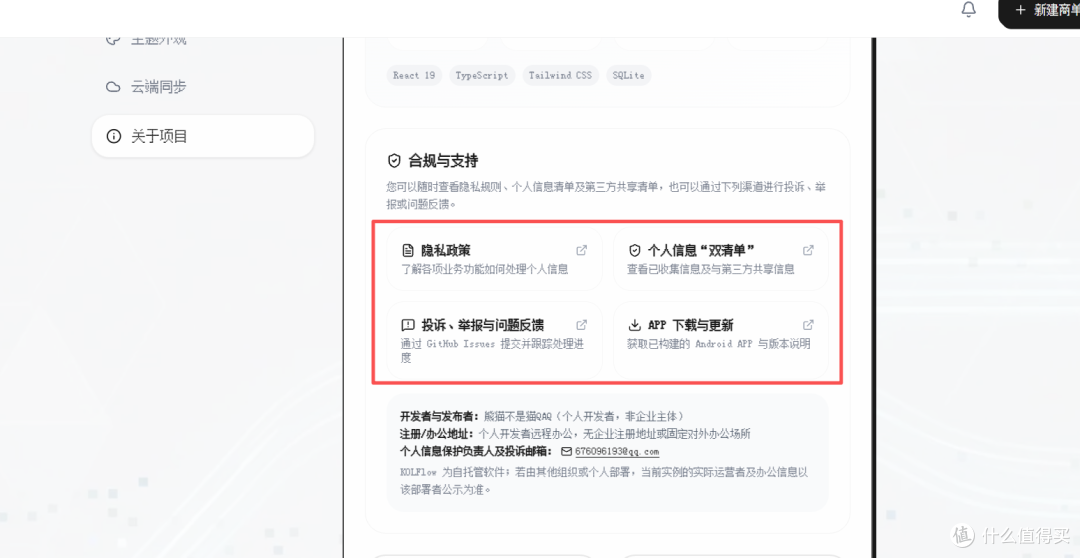Click shield icon beside 合规与支持
This screenshot has width=1080, height=558.
(394, 161)
